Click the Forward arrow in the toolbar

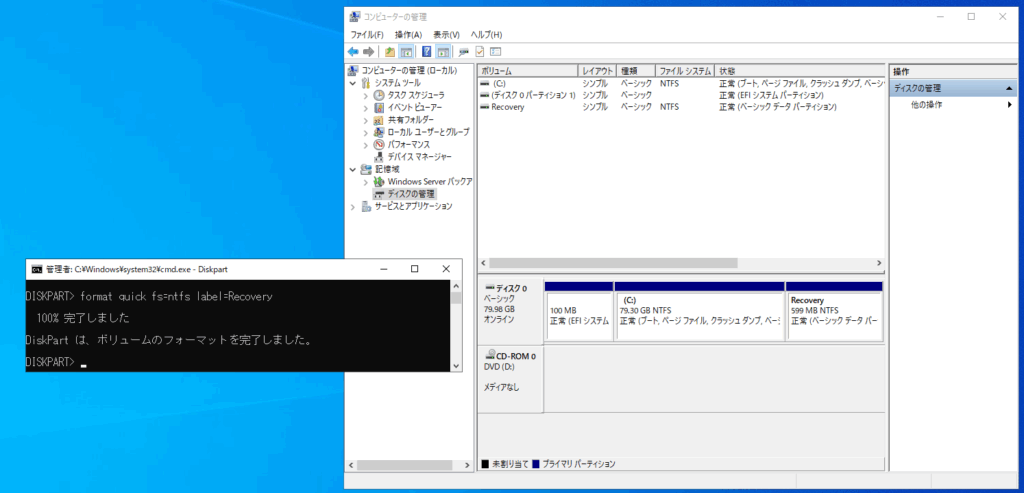pos(369,52)
